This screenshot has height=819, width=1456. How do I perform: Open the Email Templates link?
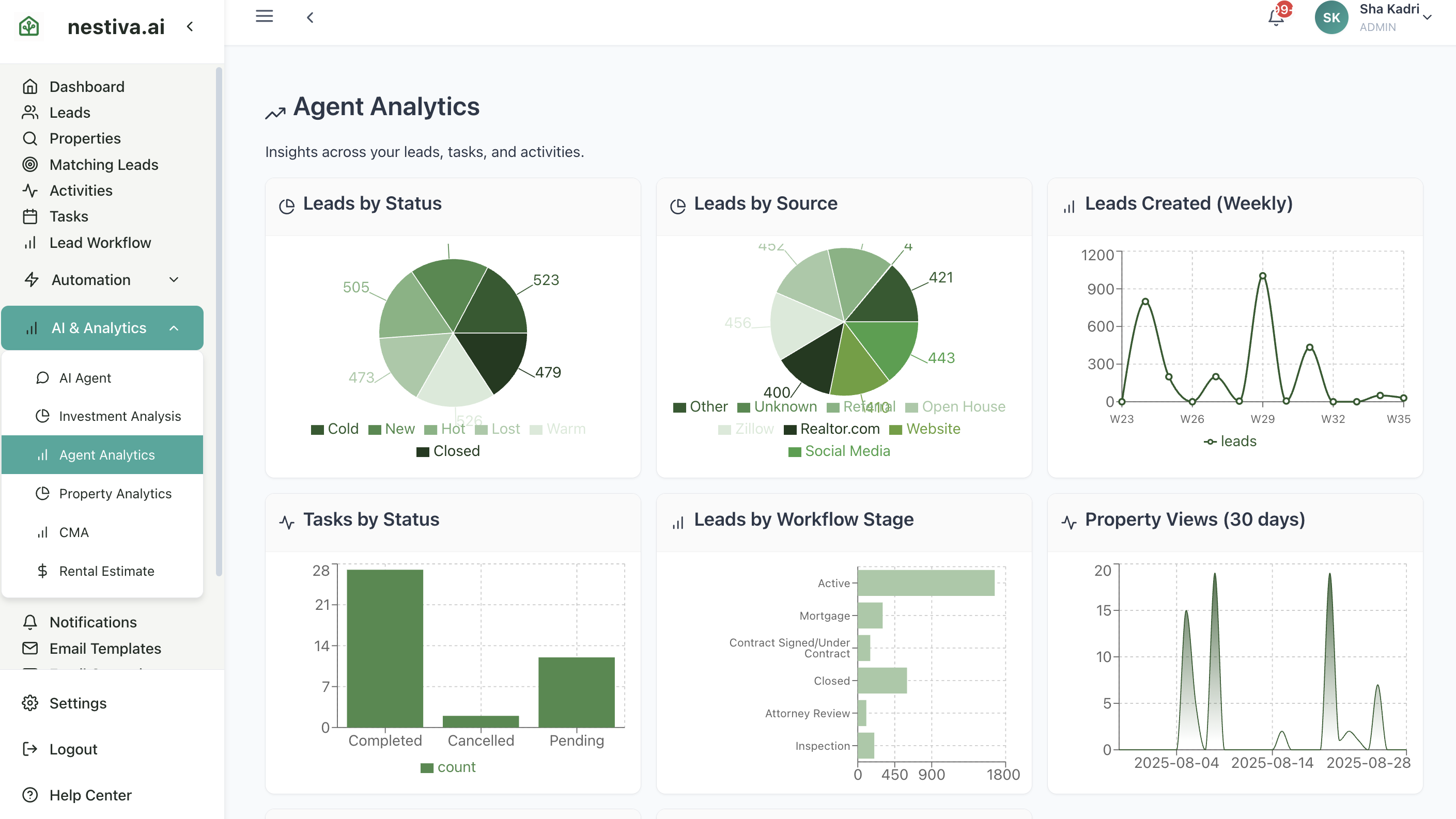click(x=105, y=648)
